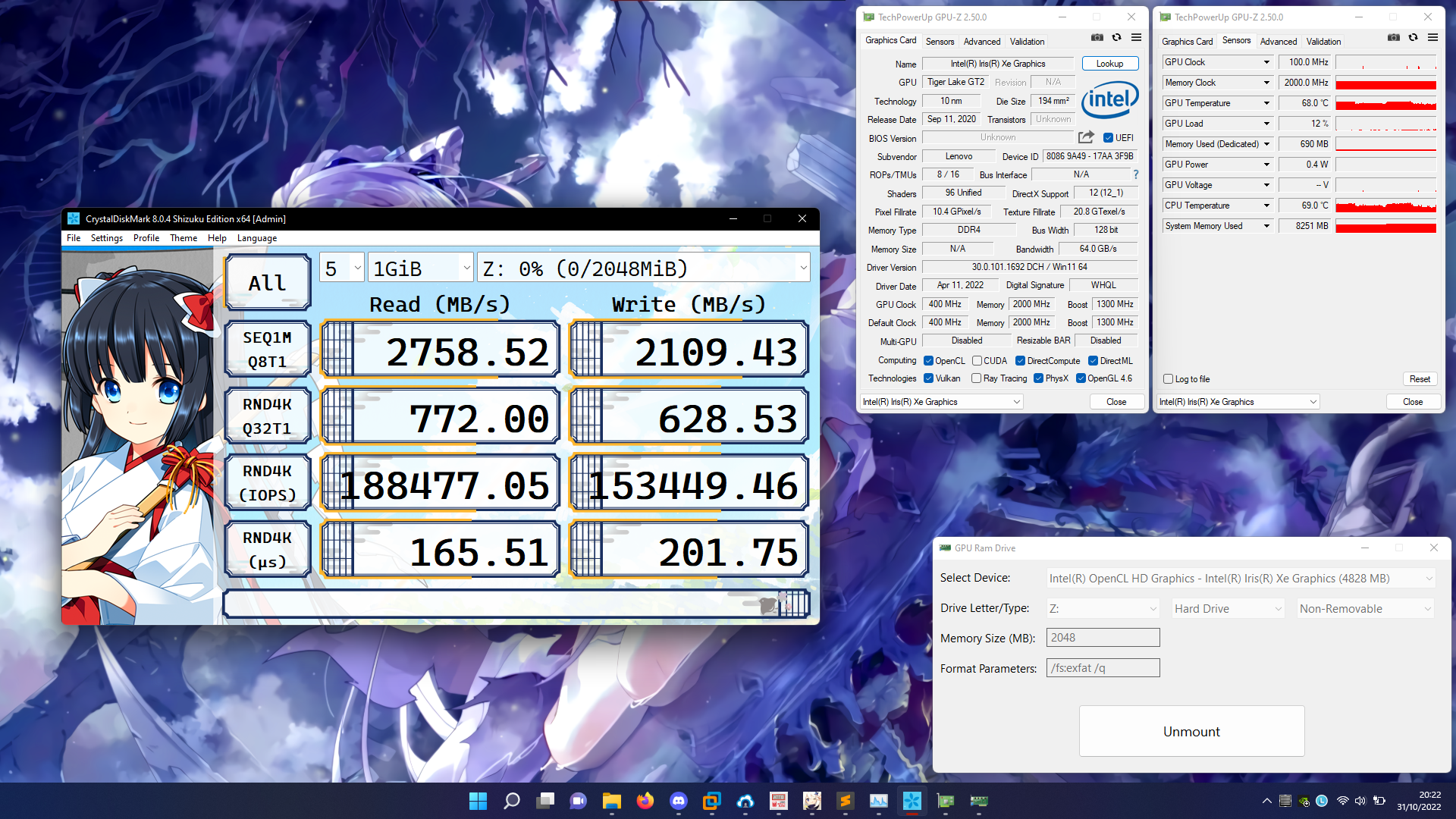1456x819 pixels.
Task: Switch to GPU Ram Drive taskbar icon
Action: tap(979, 801)
